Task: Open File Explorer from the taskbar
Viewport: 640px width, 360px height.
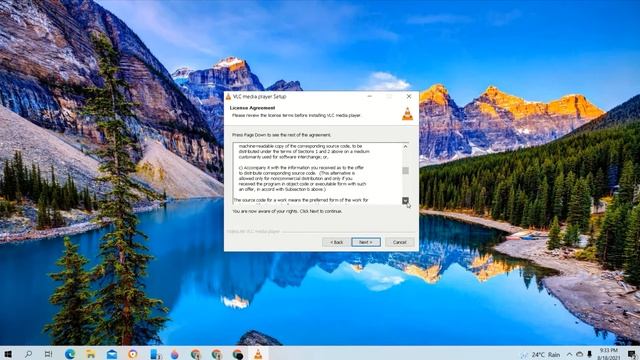Action: pyautogui.click(x=91, y=354)
